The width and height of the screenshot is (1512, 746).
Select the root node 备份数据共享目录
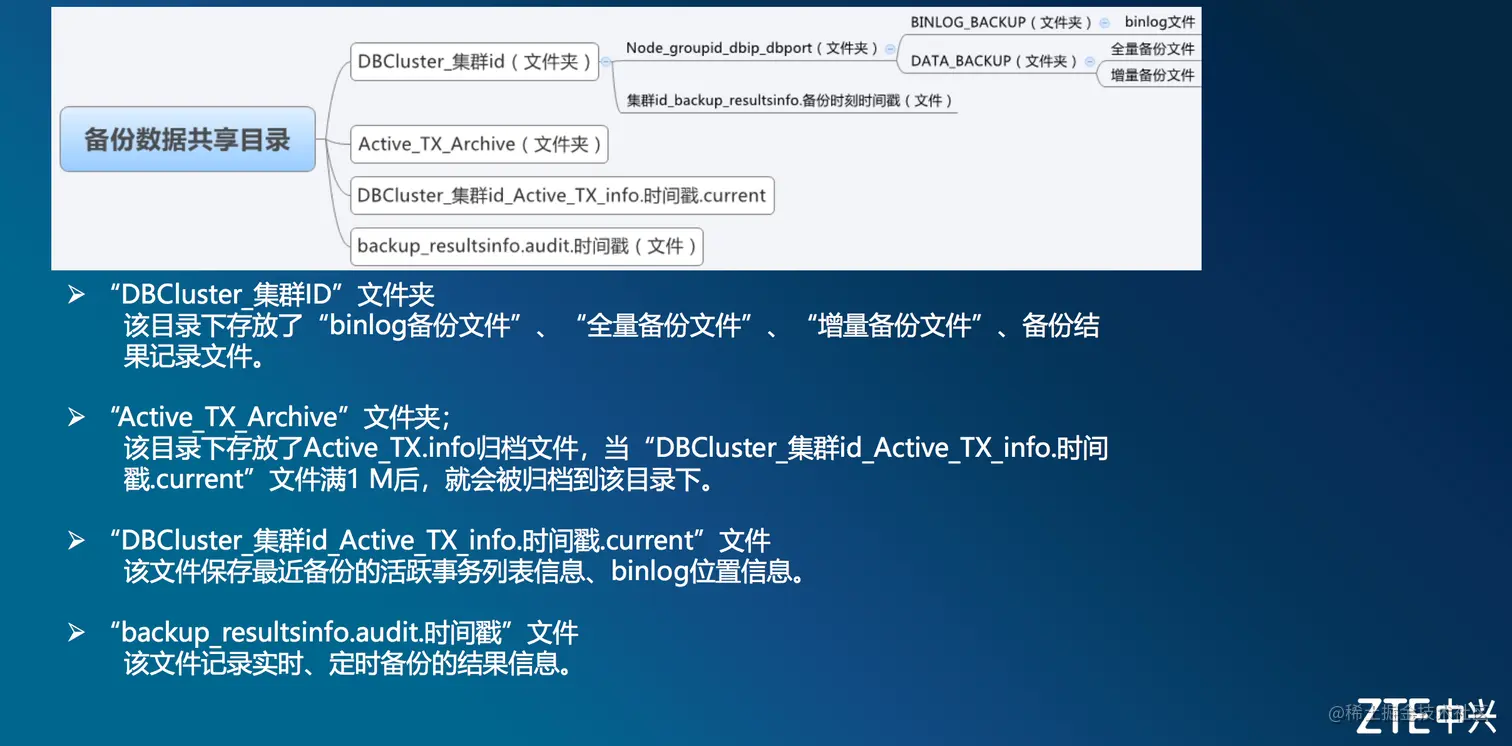(x=187, y=139)
